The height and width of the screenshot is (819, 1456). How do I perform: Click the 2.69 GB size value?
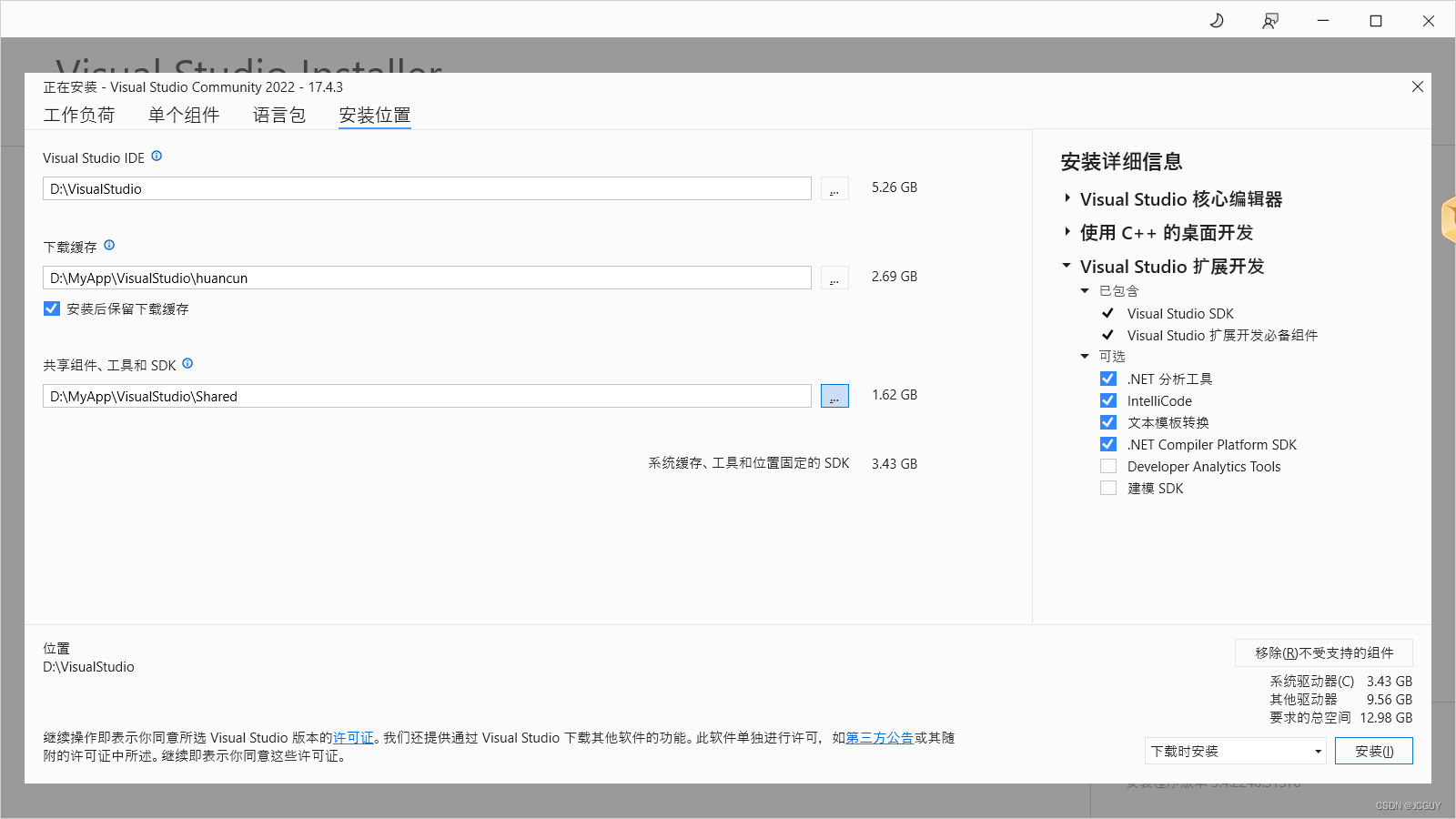[x=895, y=277]
